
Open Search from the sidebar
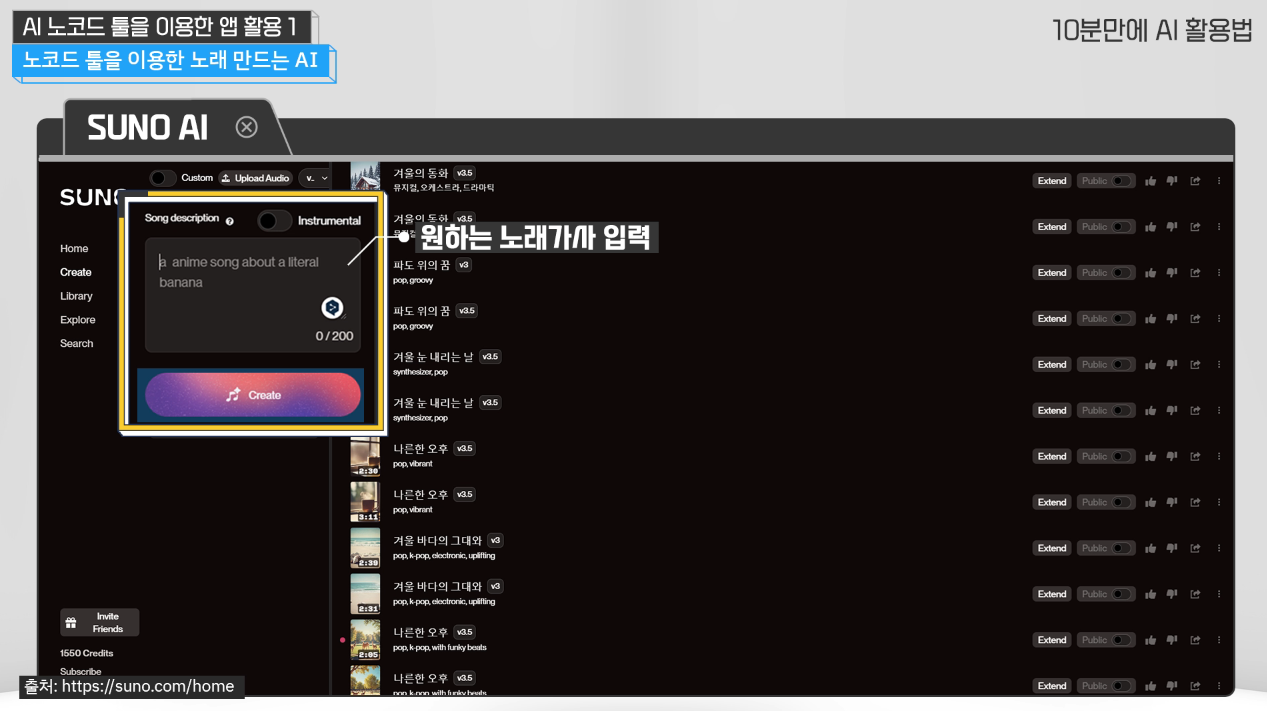tap(76, 343)
